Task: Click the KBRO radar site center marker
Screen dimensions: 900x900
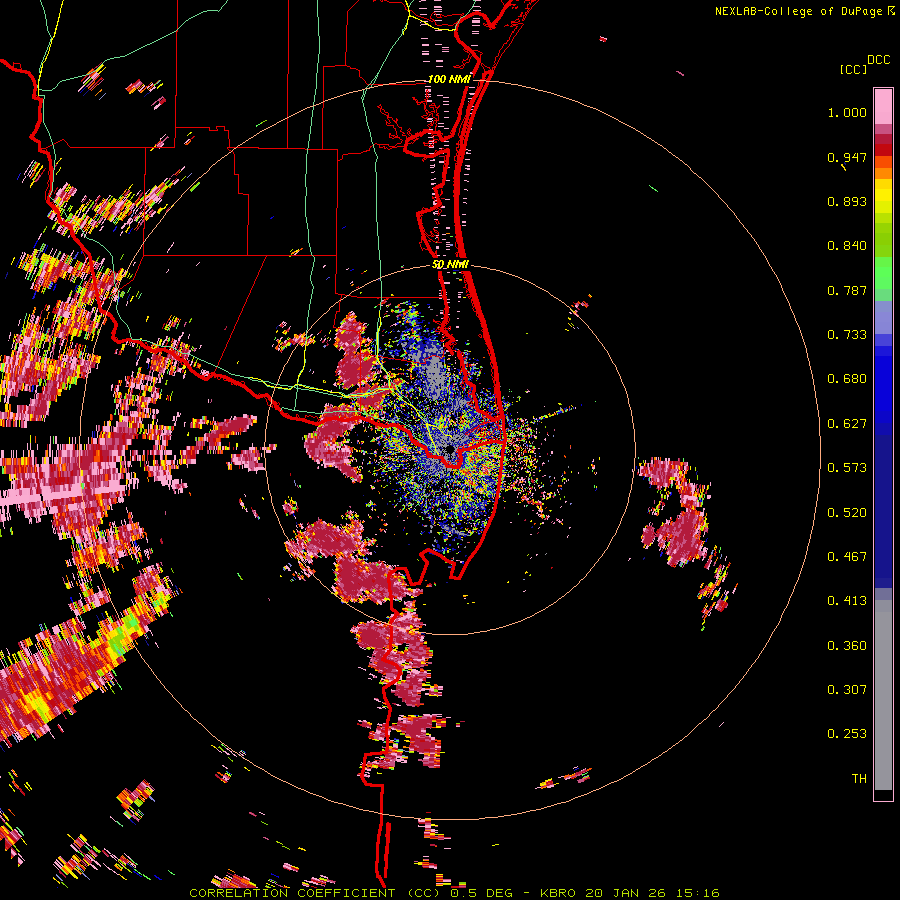Action: 450,450
